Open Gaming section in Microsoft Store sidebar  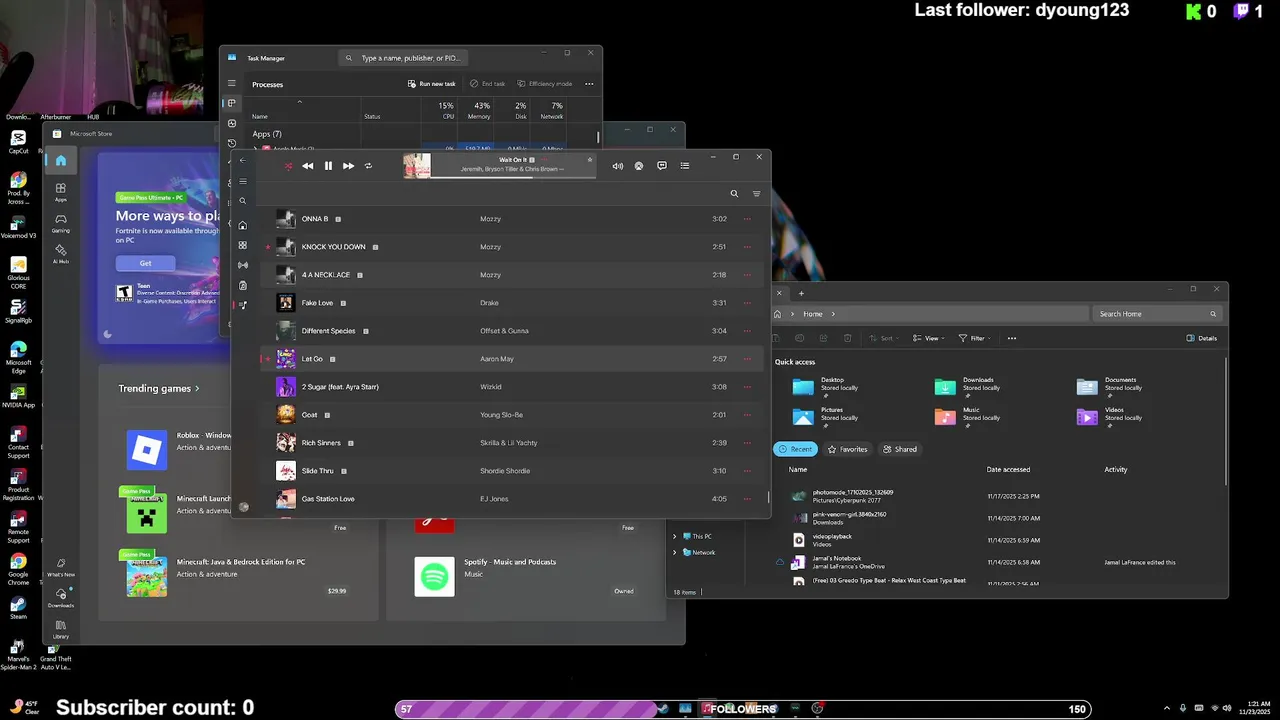coord(61,223)
